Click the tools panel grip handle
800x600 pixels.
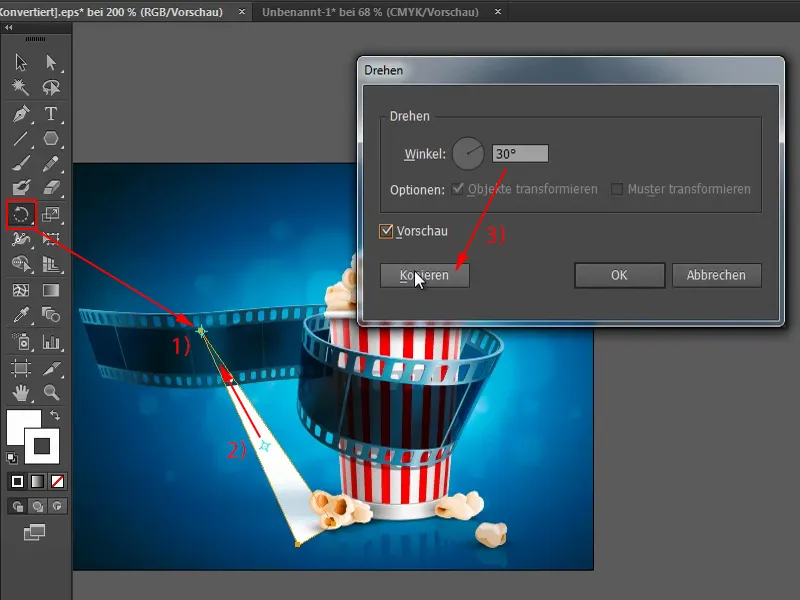click(35, 39)
